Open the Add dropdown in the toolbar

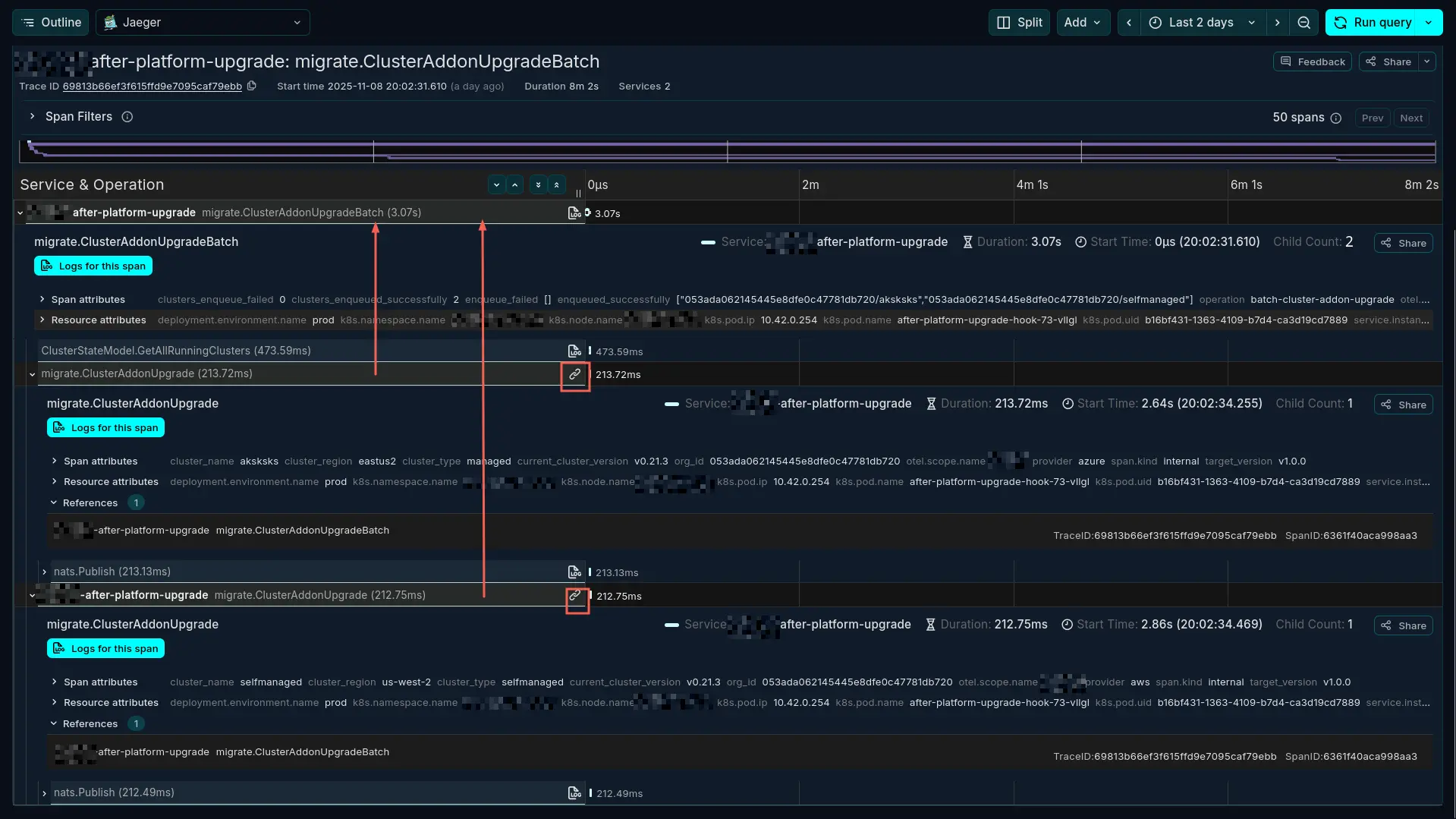1083,22
